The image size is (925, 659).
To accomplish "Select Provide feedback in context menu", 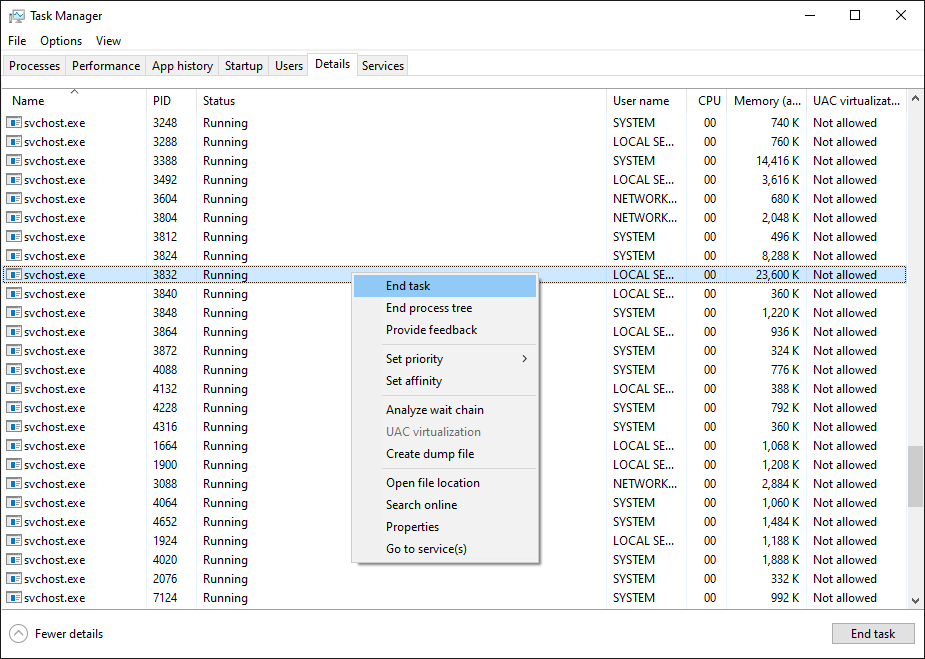I will coord(445,330).
